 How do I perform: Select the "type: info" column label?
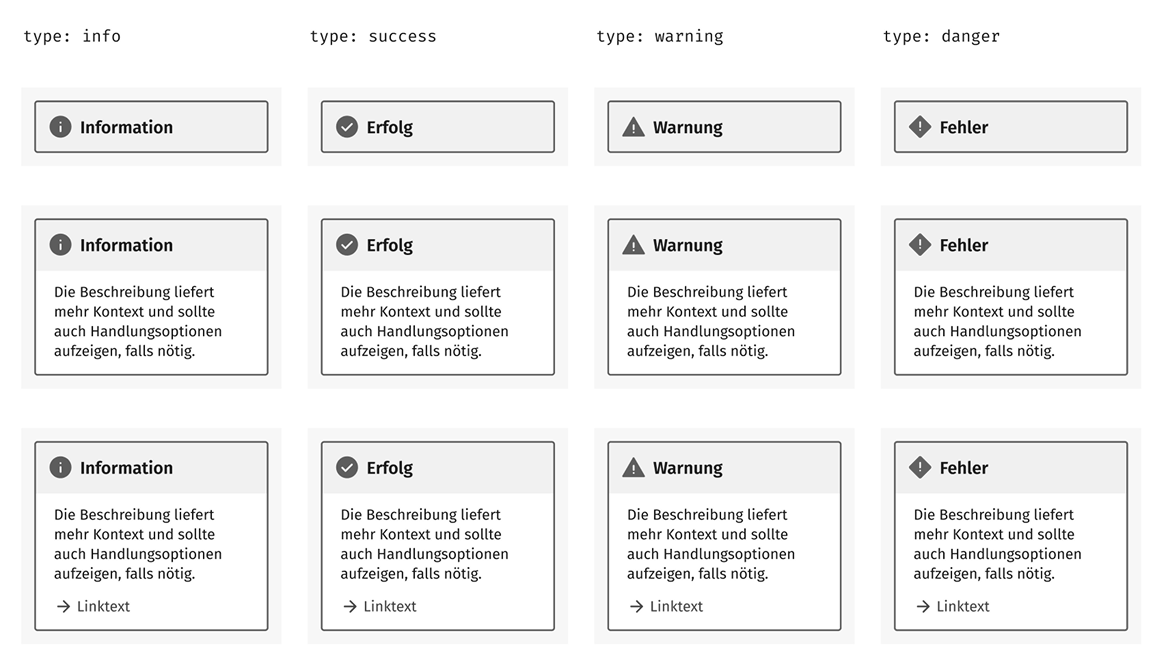click(x=72, y=36)
